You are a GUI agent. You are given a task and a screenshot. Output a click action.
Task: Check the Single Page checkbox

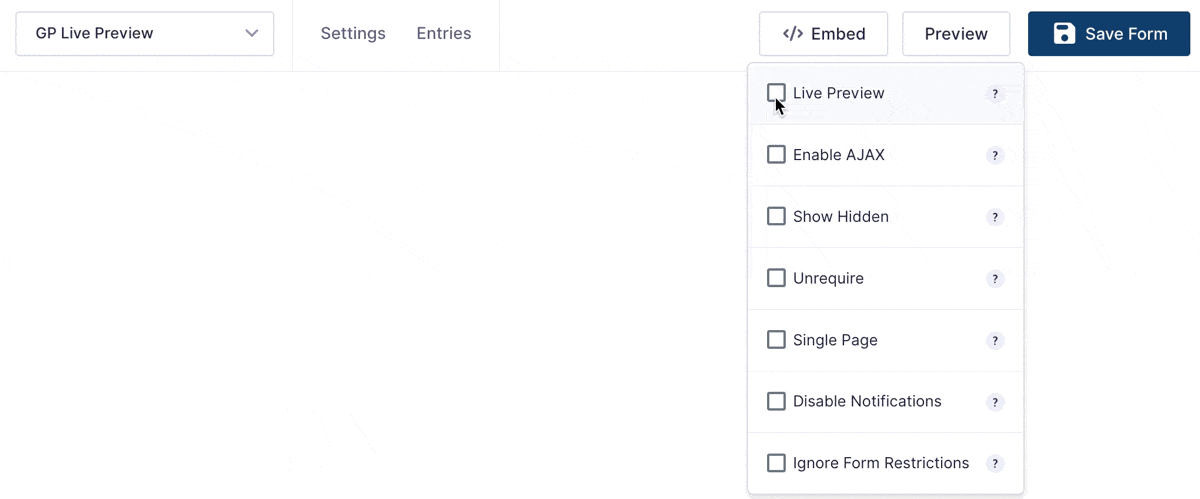(776, 340)
